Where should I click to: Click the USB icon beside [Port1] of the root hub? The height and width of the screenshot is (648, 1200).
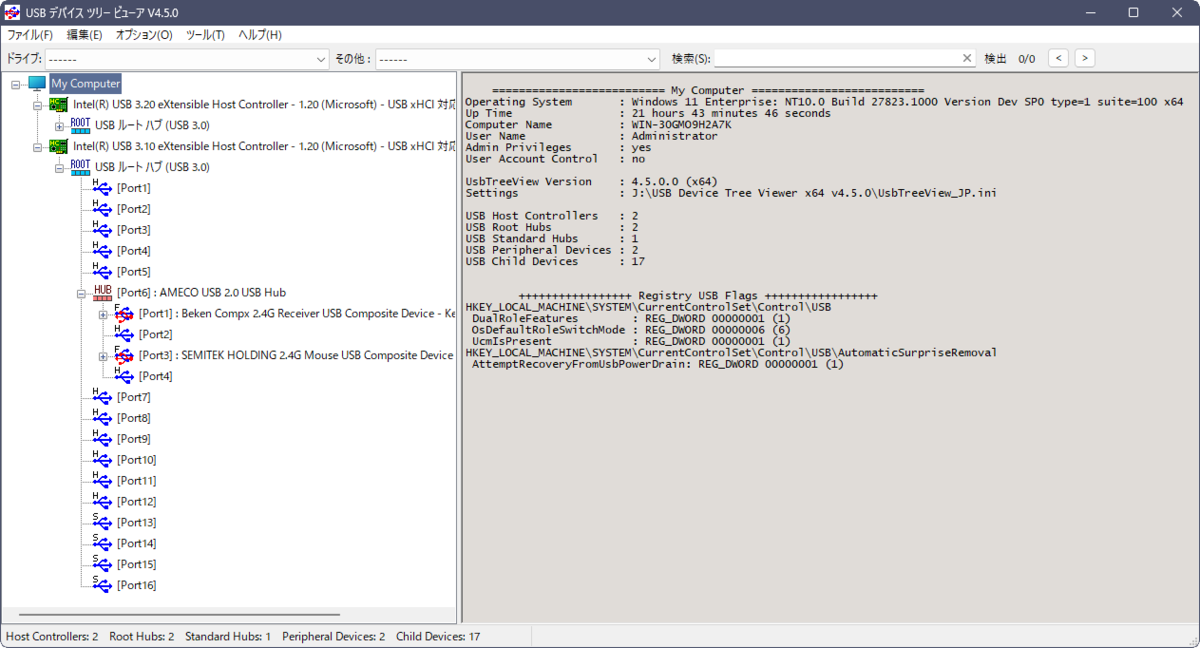[x=102, y=188]
